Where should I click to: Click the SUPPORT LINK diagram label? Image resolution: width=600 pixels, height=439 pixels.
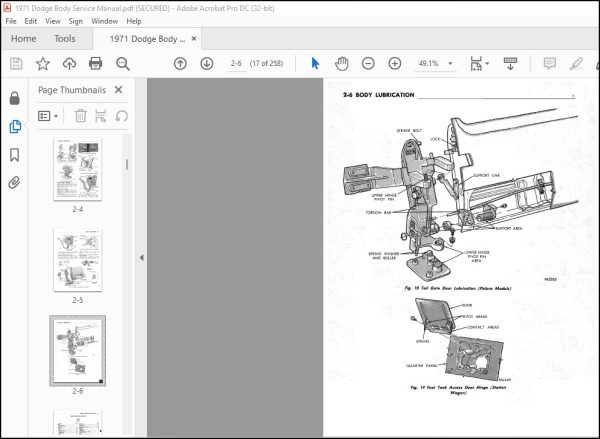tap(487, 175)
